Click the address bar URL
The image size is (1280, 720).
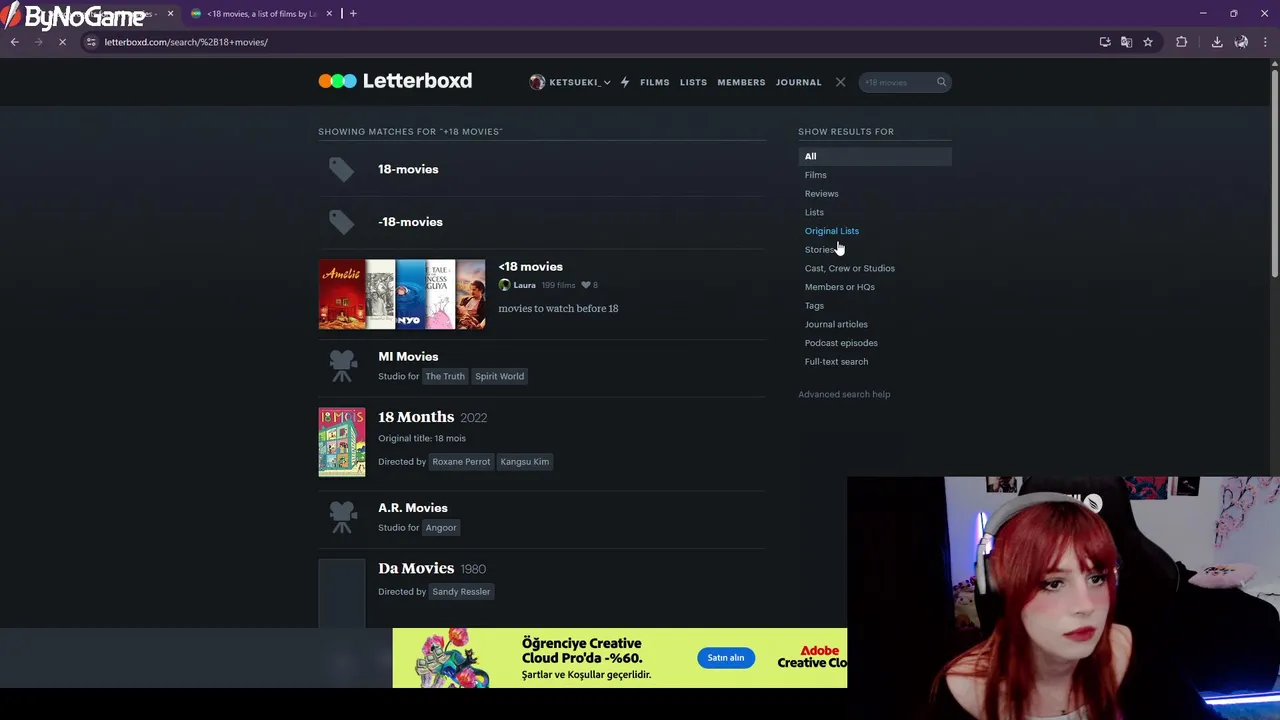pyautogui.click(x=186, y=42)
